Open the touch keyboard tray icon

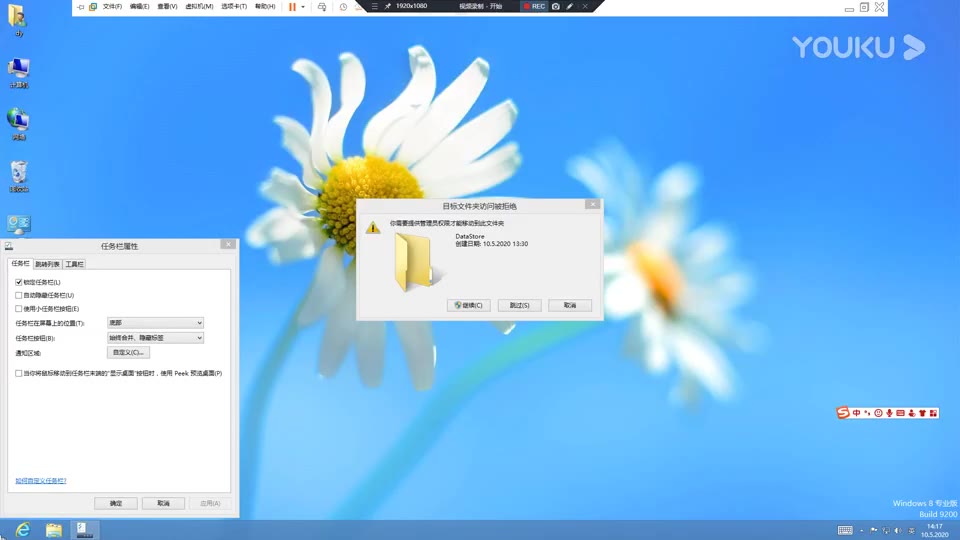[x=845, y=530]
